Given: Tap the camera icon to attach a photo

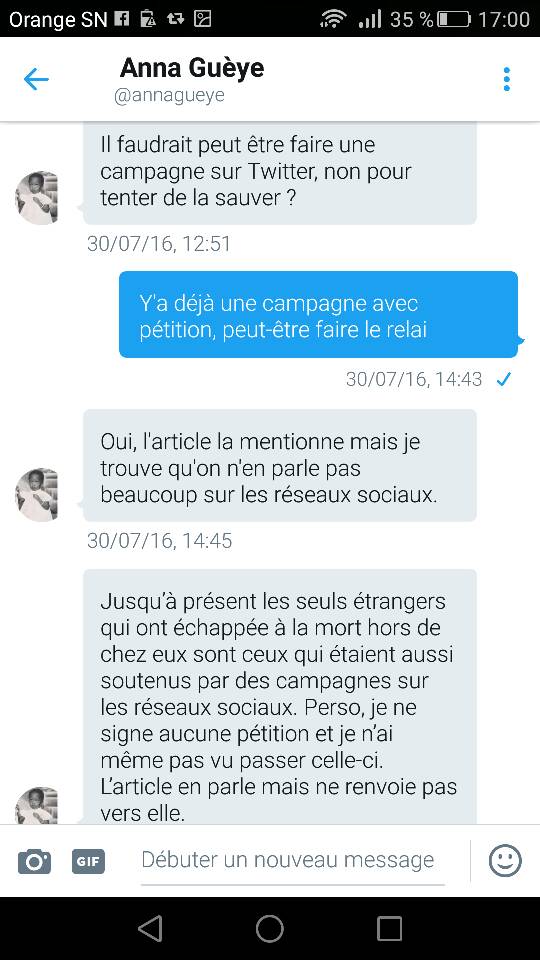Looking at the screenshot, I should (x=34, y=861).
